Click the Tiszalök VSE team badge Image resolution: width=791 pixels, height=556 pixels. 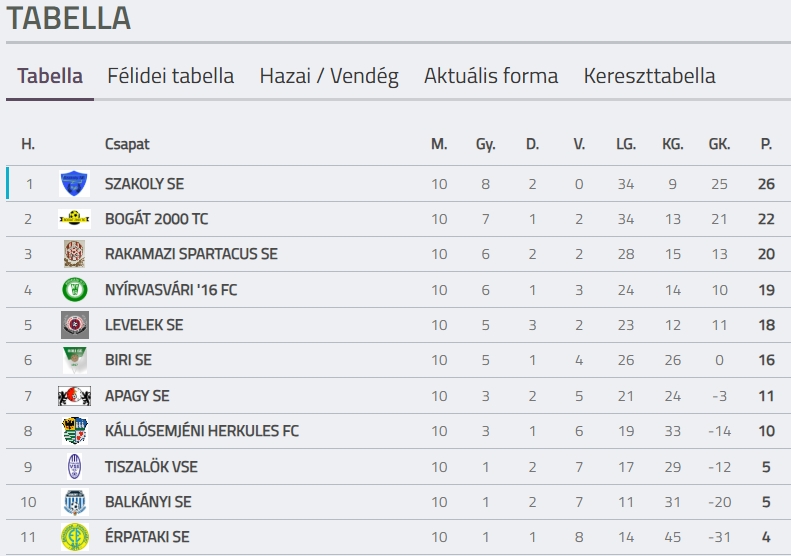(74, 466)
